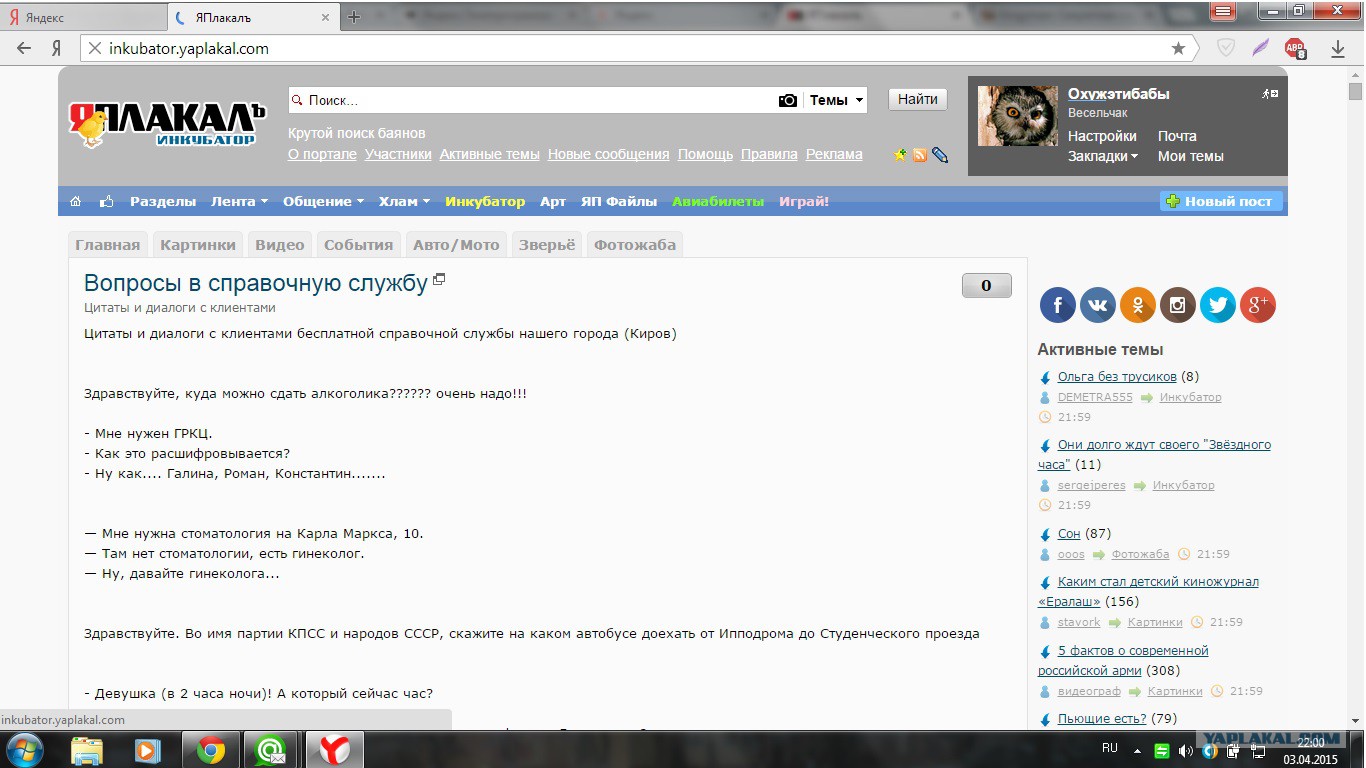The image size is (1366, 768).
Task: Click the shield protect icon in browser toolbar
Action: [1225, 48]
